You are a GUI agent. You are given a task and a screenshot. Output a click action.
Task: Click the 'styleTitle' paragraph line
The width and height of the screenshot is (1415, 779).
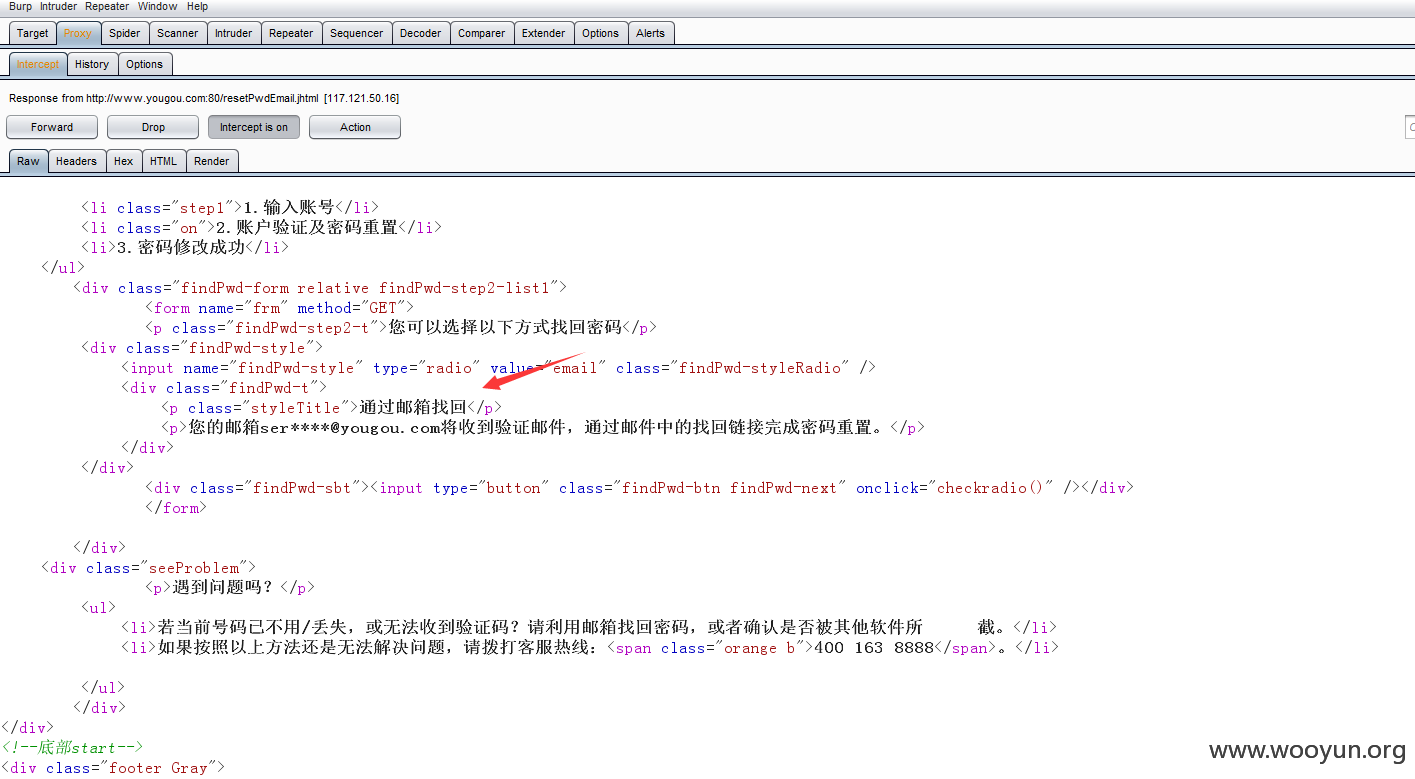tap(331, 408)
